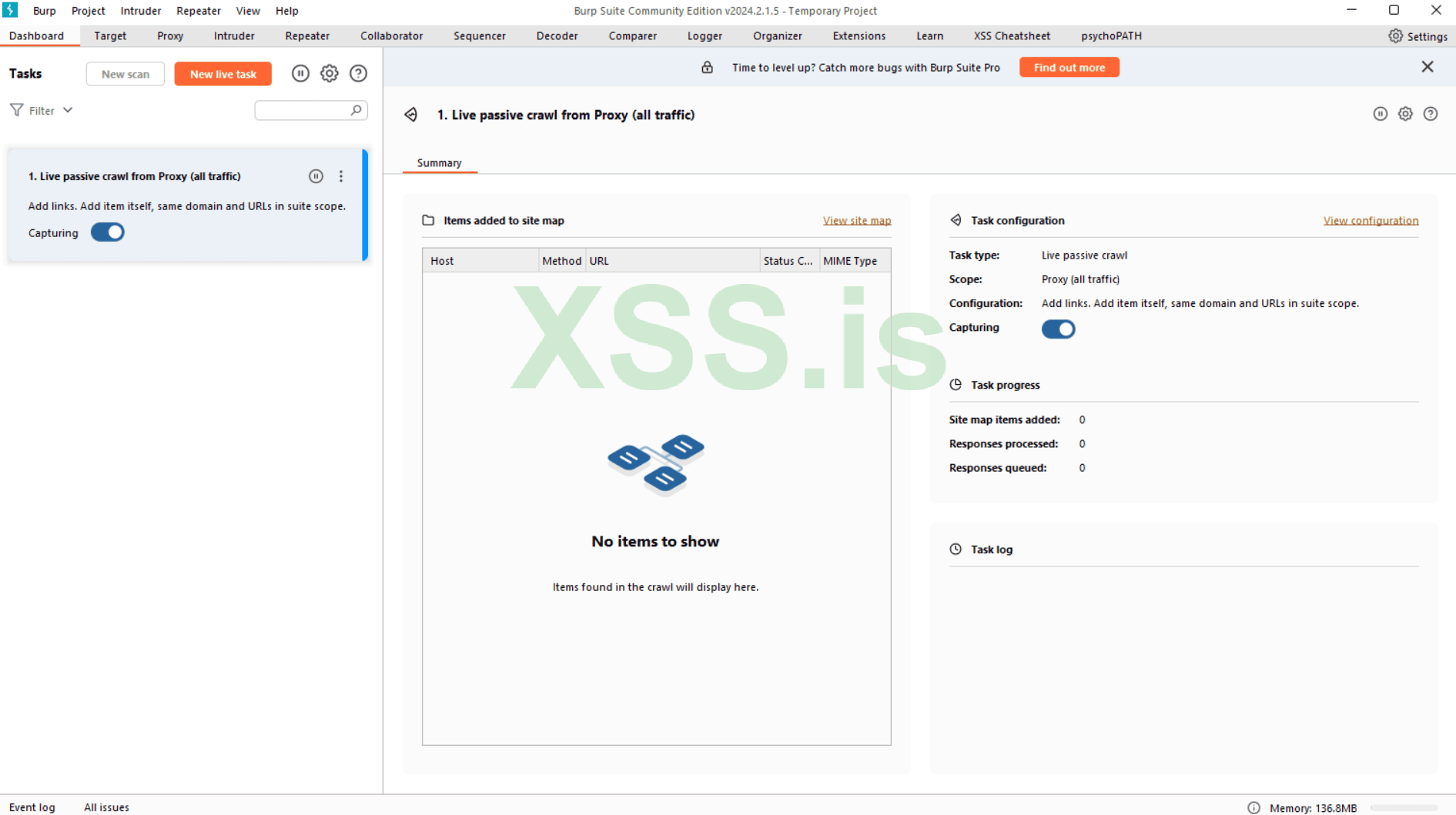The width and height of the screenshot is (1456, 815).
Task: Open the XSS Cheatsheet tab
Action: [1012, 36]
